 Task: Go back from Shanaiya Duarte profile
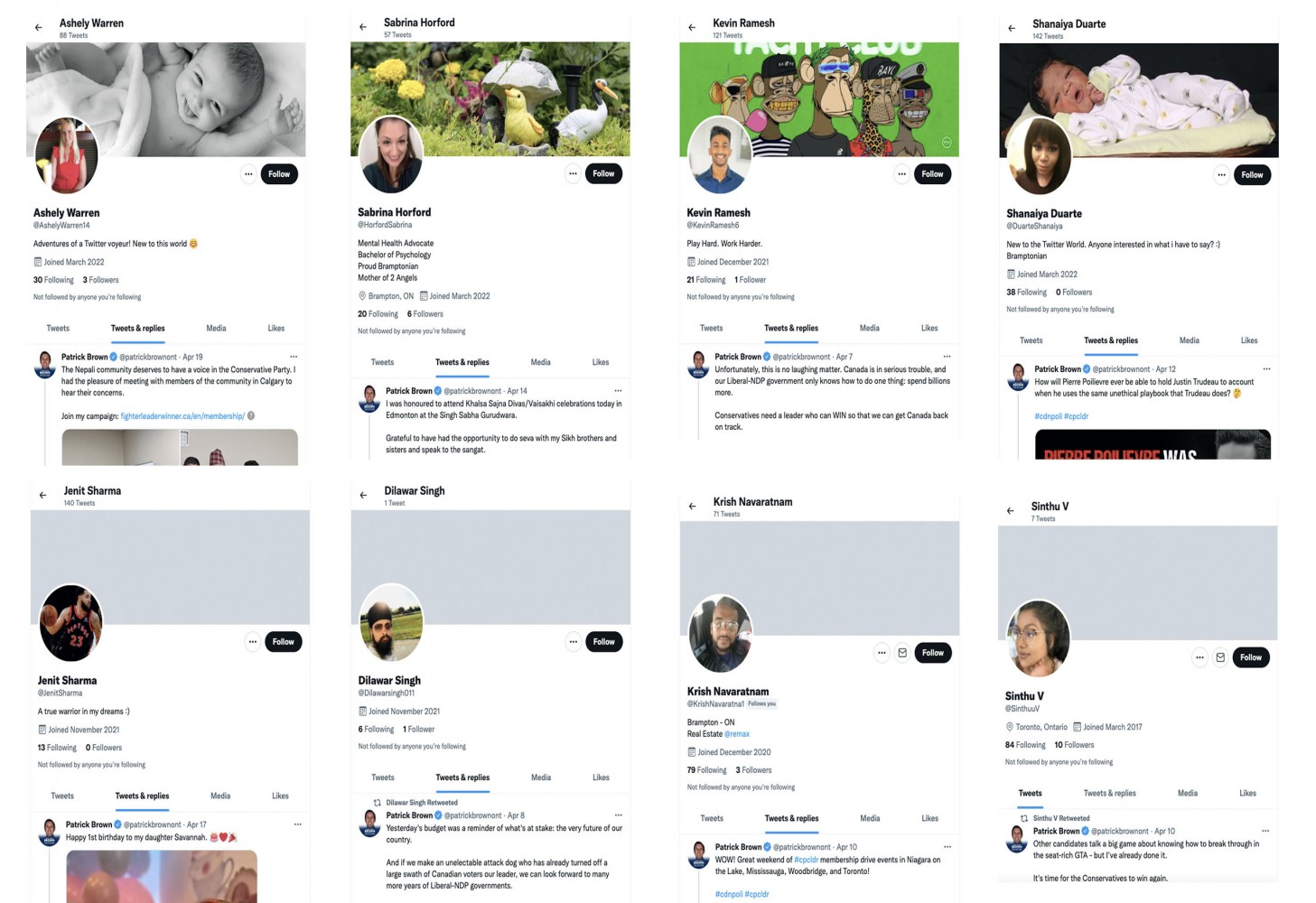pos(1012,29)
